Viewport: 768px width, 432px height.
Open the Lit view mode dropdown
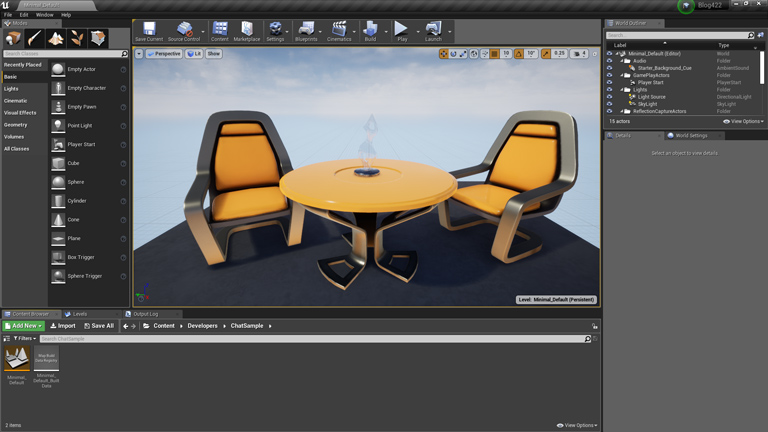coord(194,54)
